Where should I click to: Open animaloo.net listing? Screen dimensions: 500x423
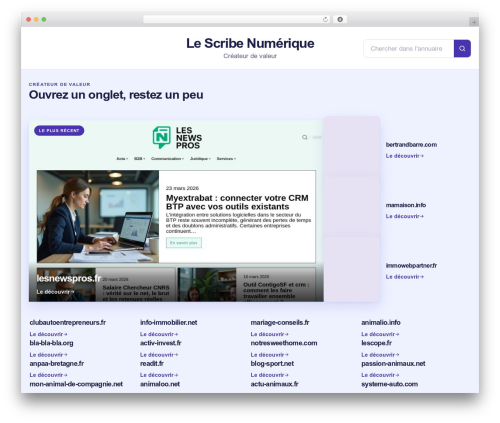click(x=160, y=384)
